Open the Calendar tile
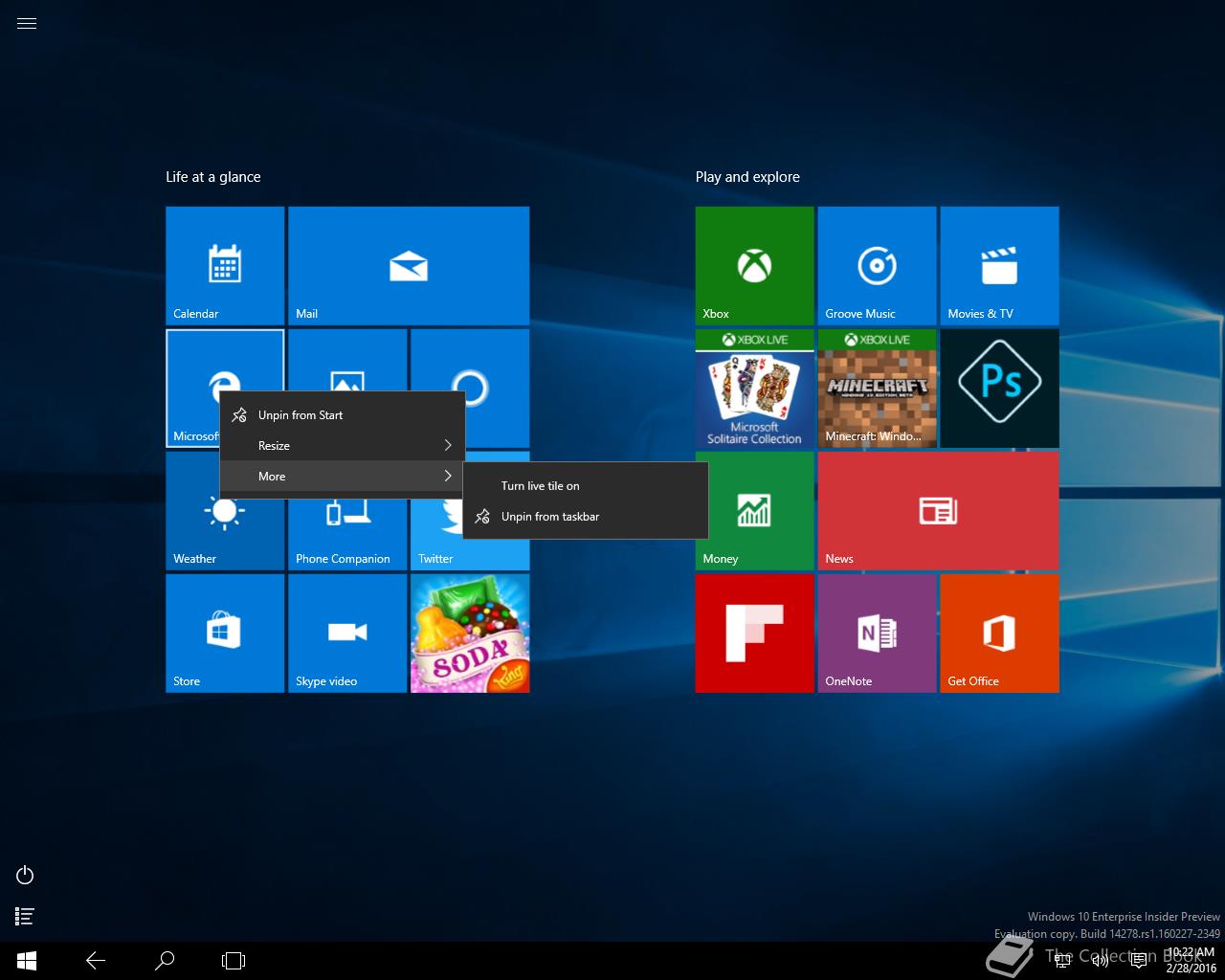 pyautogui.click(x=225, y=266)
